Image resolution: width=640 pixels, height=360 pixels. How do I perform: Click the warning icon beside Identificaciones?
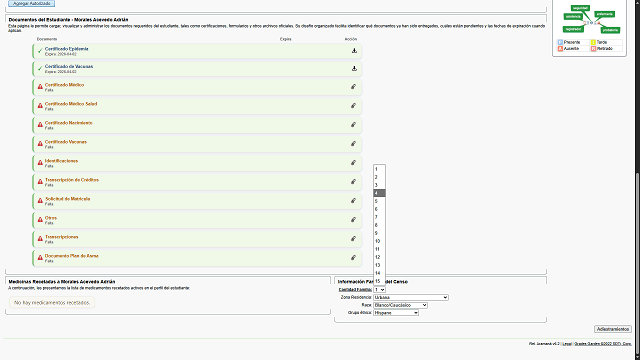pos(40,162)
